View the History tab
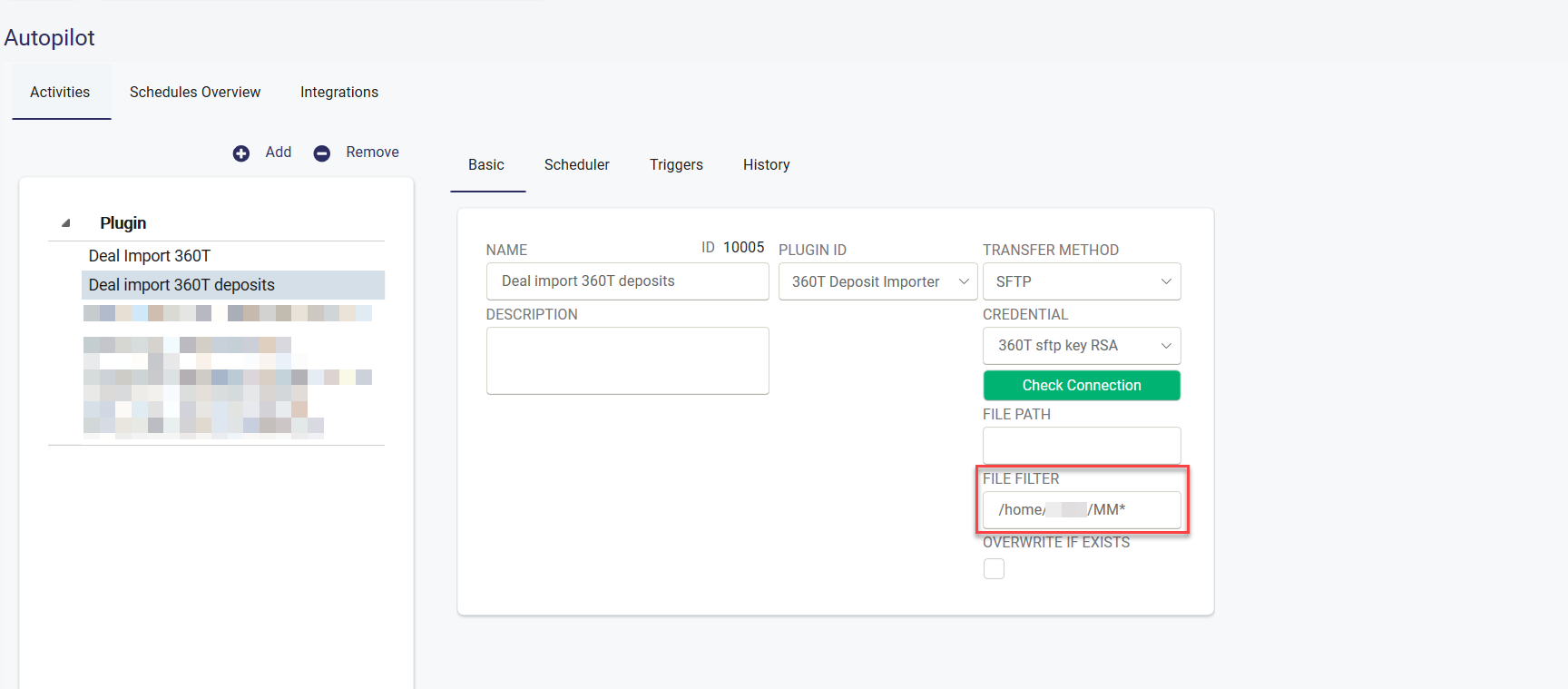 (767, 164)
